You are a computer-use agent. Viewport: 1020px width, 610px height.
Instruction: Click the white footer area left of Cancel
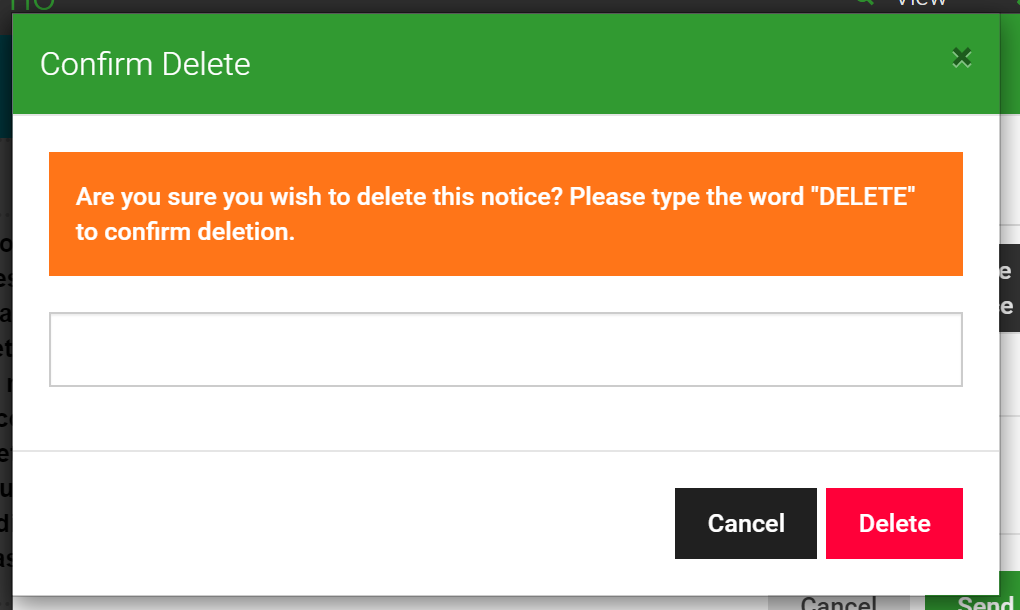pos(343,524)
